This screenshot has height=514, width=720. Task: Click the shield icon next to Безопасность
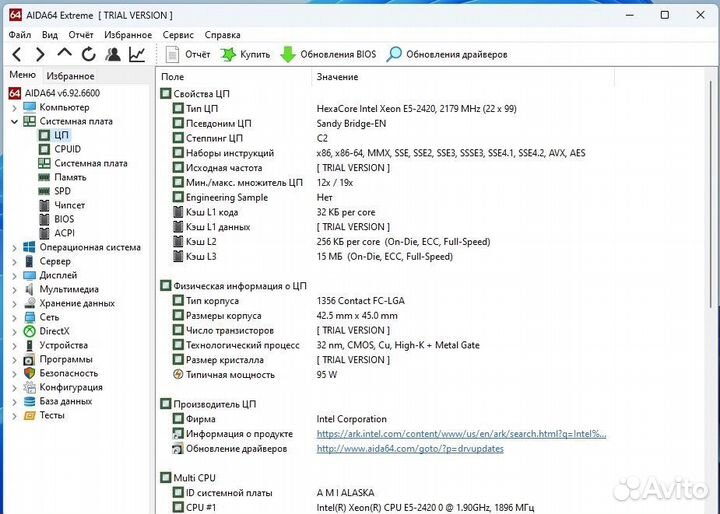pyautogui.click(x=29, y=373)
